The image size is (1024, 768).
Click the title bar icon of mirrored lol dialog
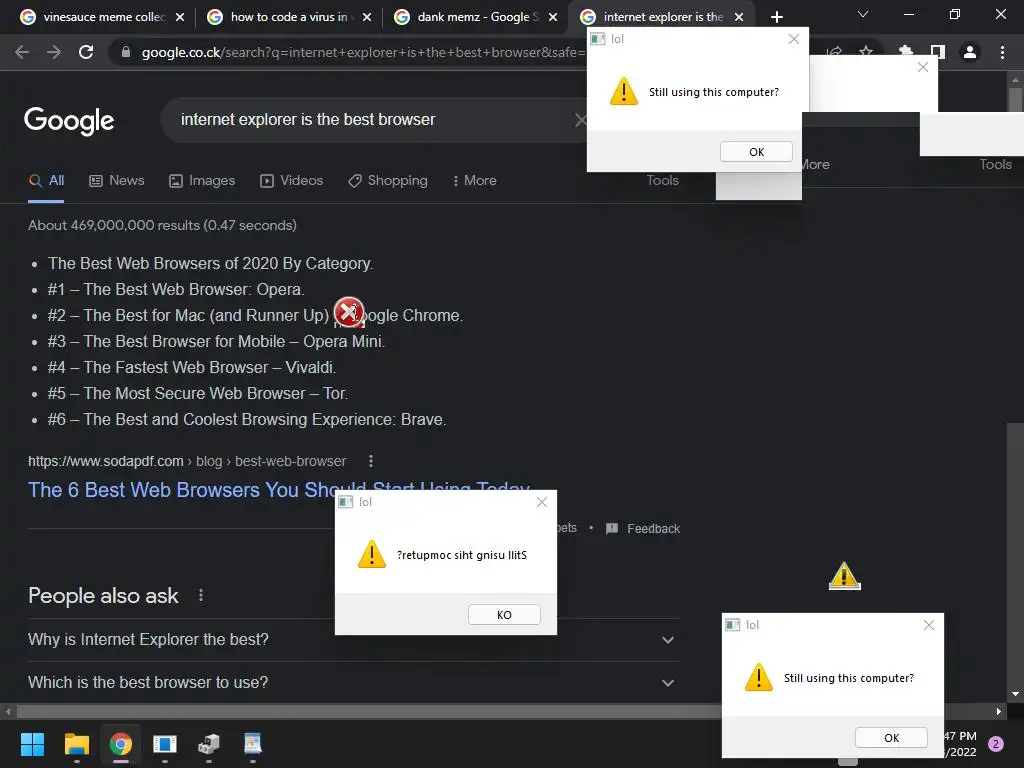345,502
